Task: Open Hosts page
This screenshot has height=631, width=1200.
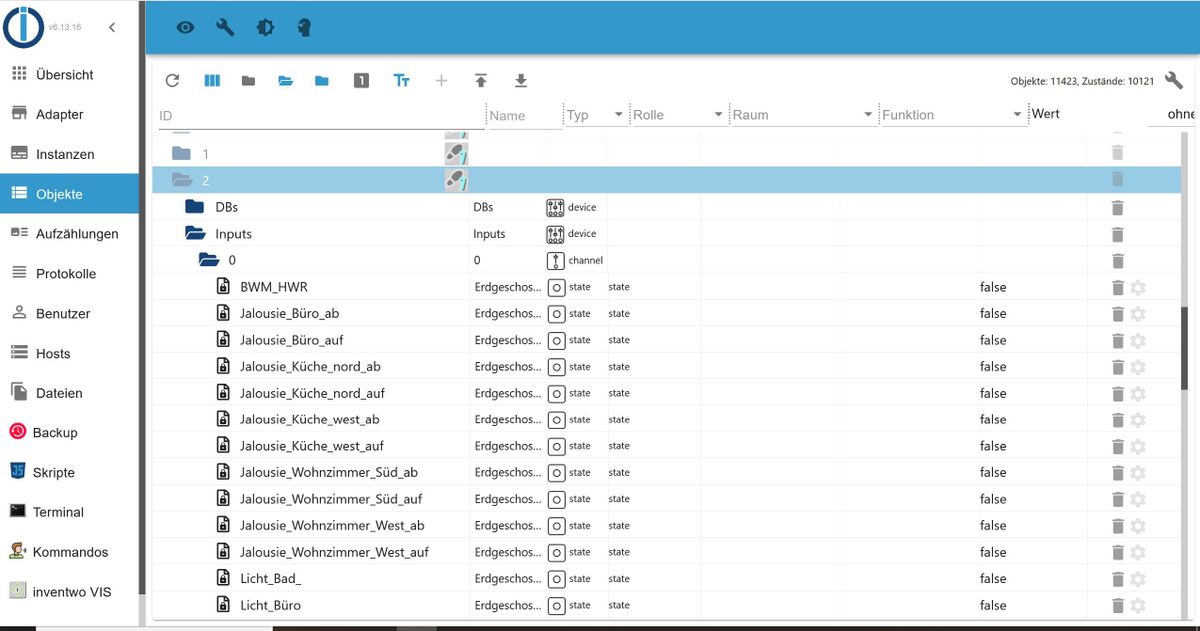Action: [x=68, y=353]
